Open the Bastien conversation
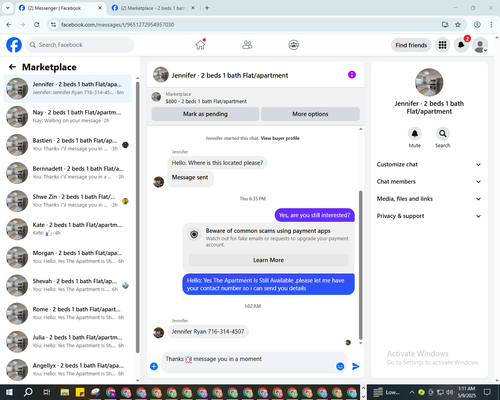 click(x=67, y=145)
